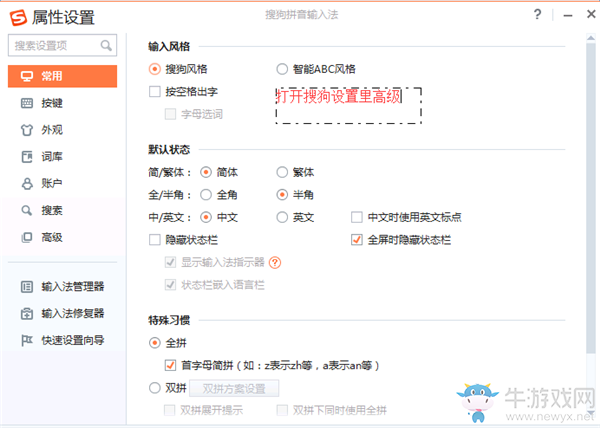Click the 词库 dictionary icon
Viewport: 600px width, 428px height.
(27, 156)
